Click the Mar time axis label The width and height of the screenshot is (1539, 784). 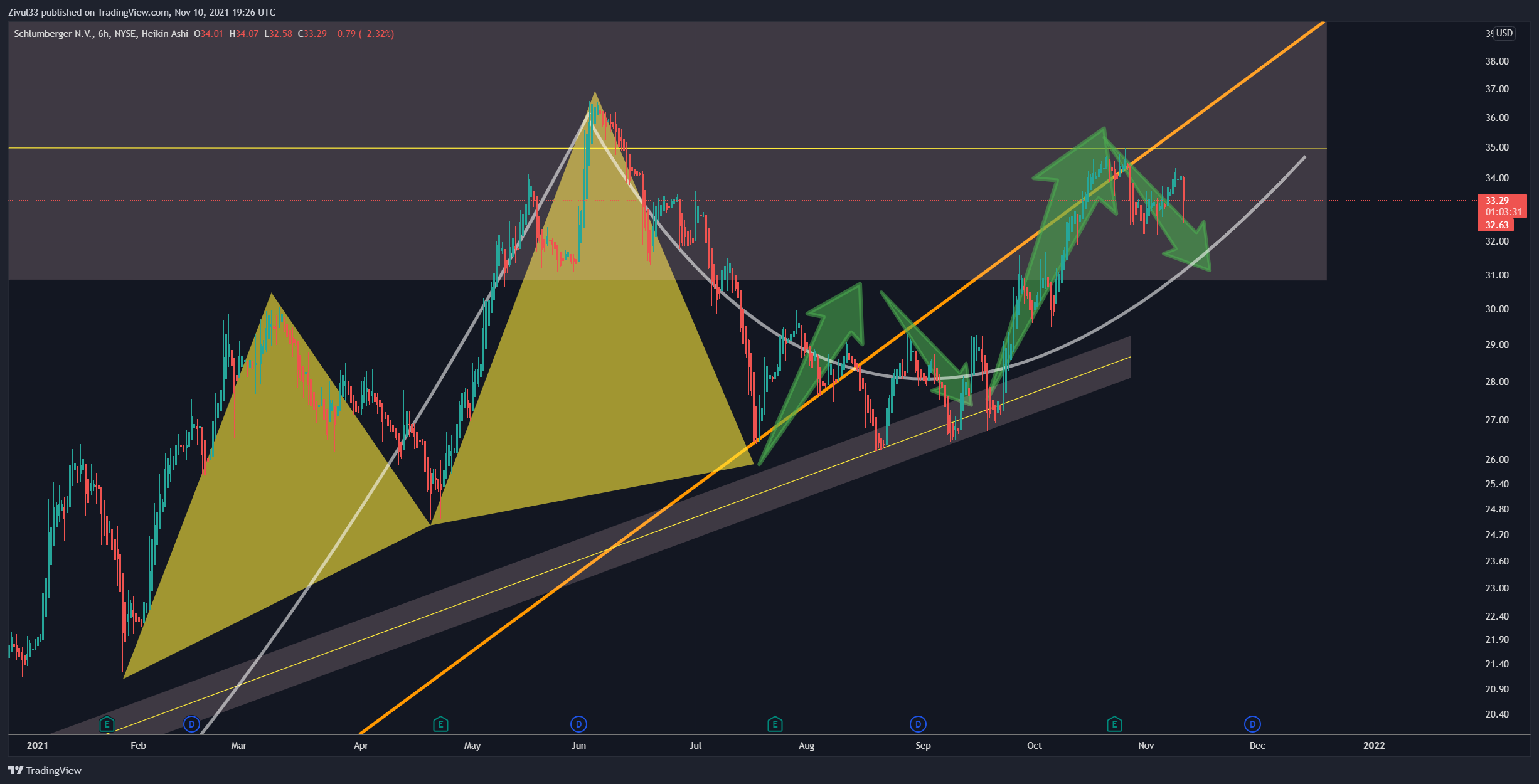(x=238, y=746)
